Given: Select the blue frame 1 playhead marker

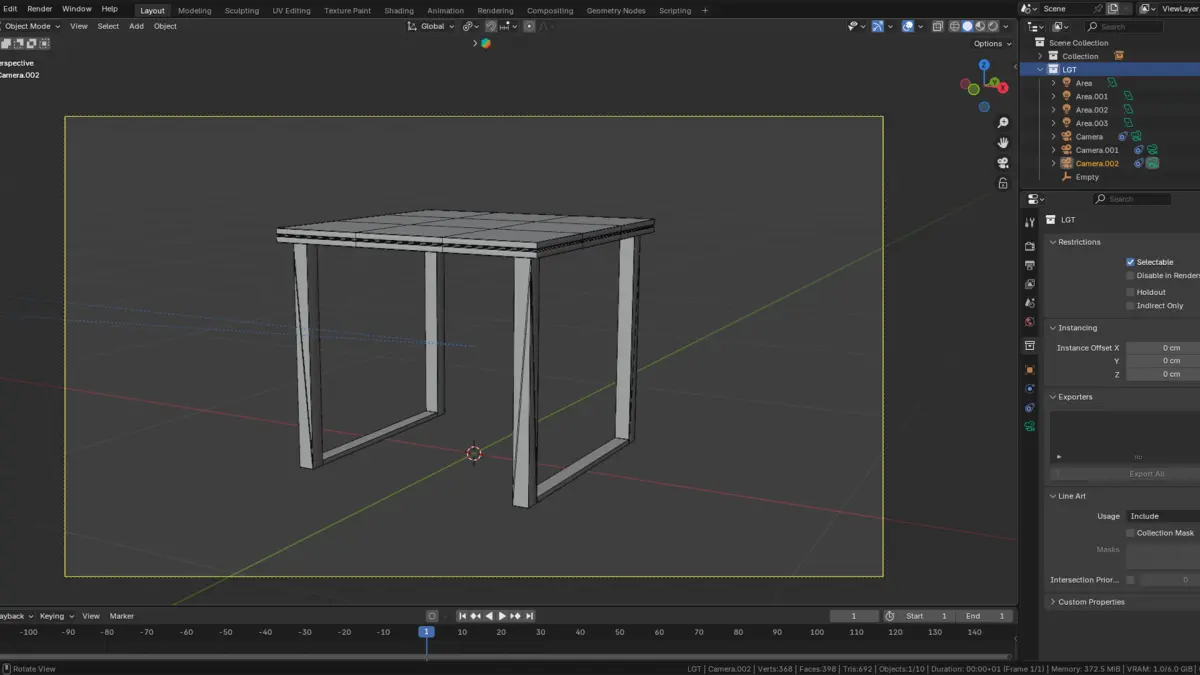Looking at the screenshot, I should pos(426,632).
